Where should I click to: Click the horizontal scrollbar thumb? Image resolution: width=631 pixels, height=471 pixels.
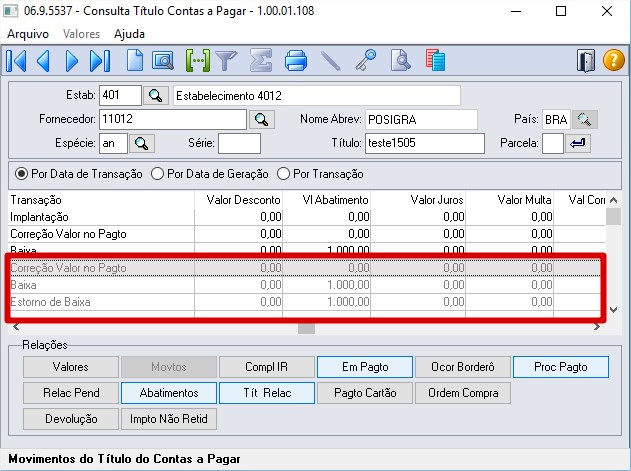point(306,328)
